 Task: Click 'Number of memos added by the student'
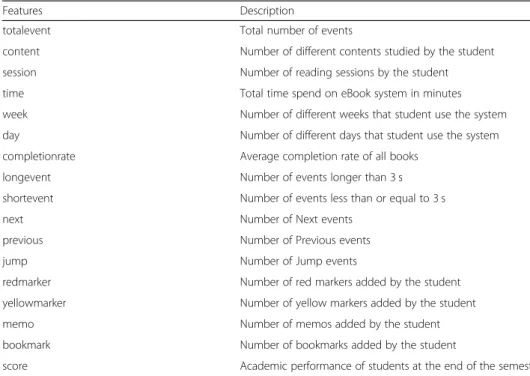click(x=340, y=324)
